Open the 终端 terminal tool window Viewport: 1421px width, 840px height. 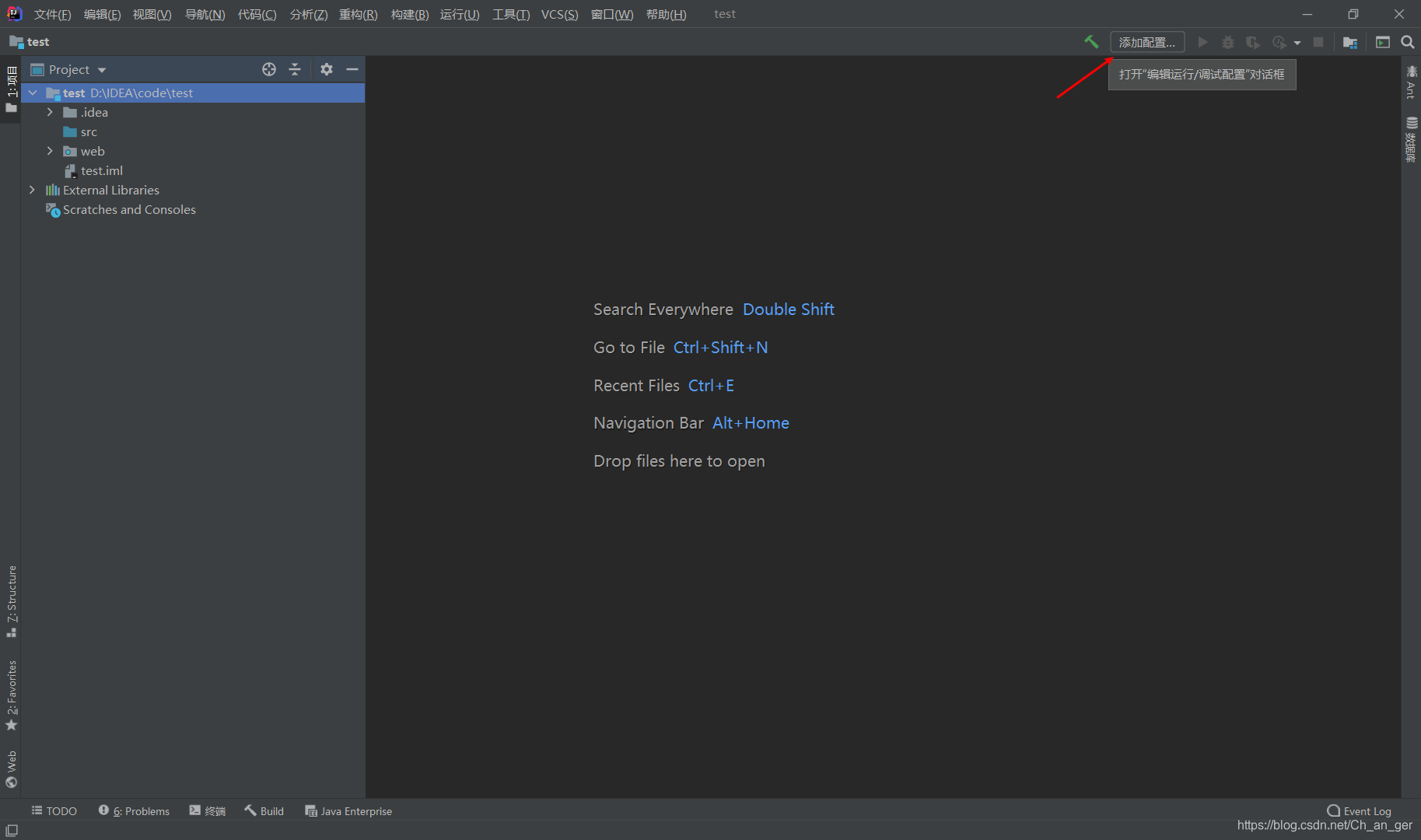[207, 810]
